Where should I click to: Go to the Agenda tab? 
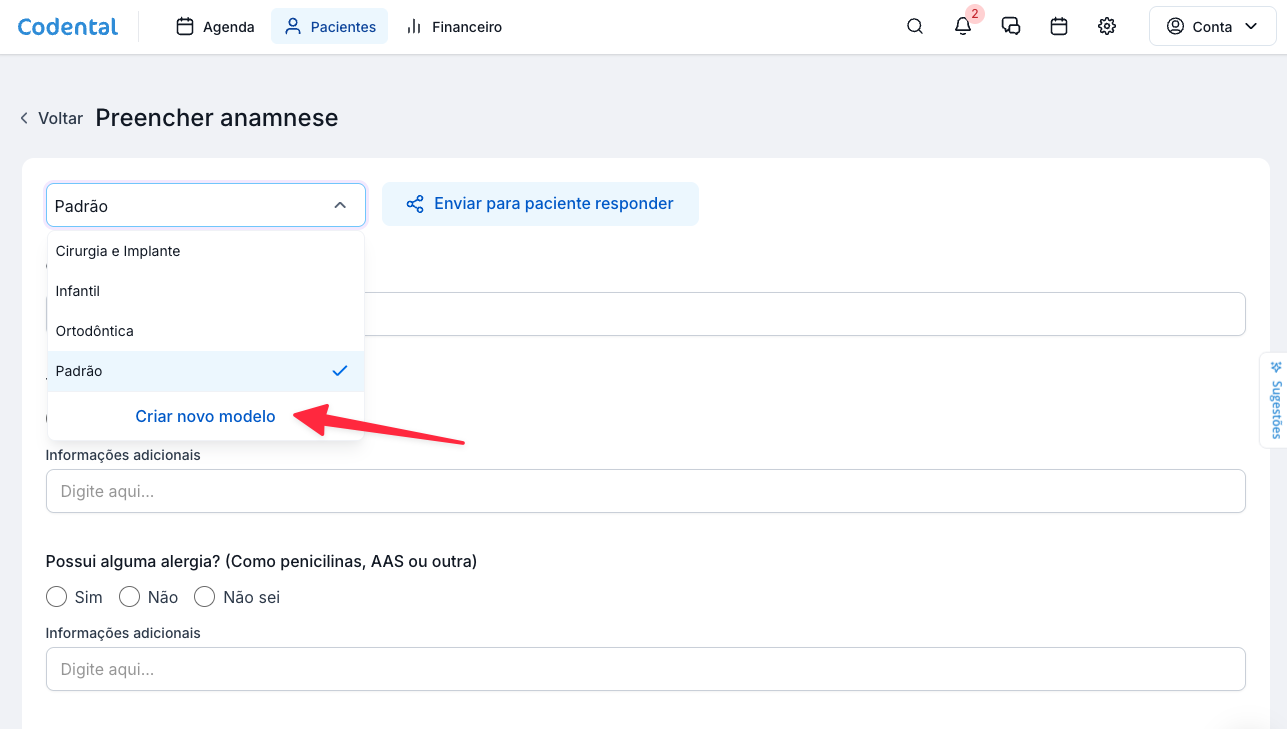coord(216,27)
